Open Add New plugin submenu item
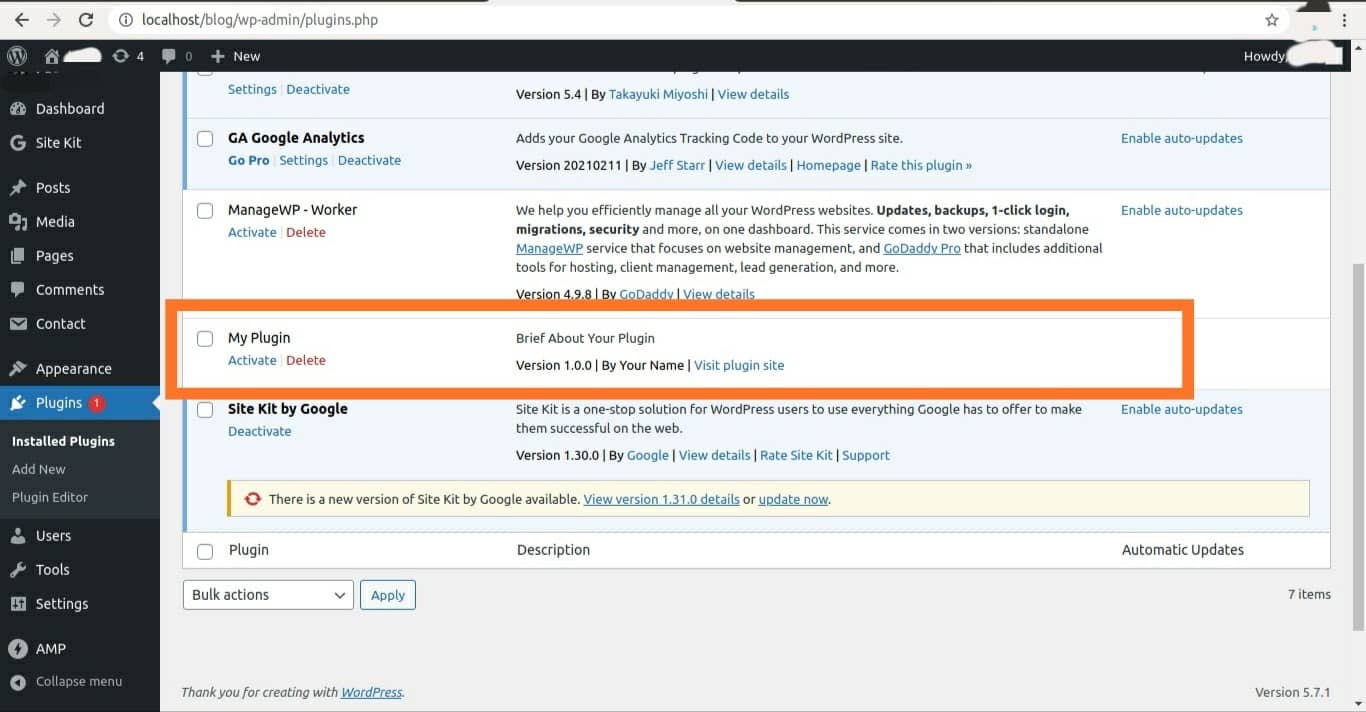Image resolution: width=1366 pixels, height=712 pixels. 39,469
